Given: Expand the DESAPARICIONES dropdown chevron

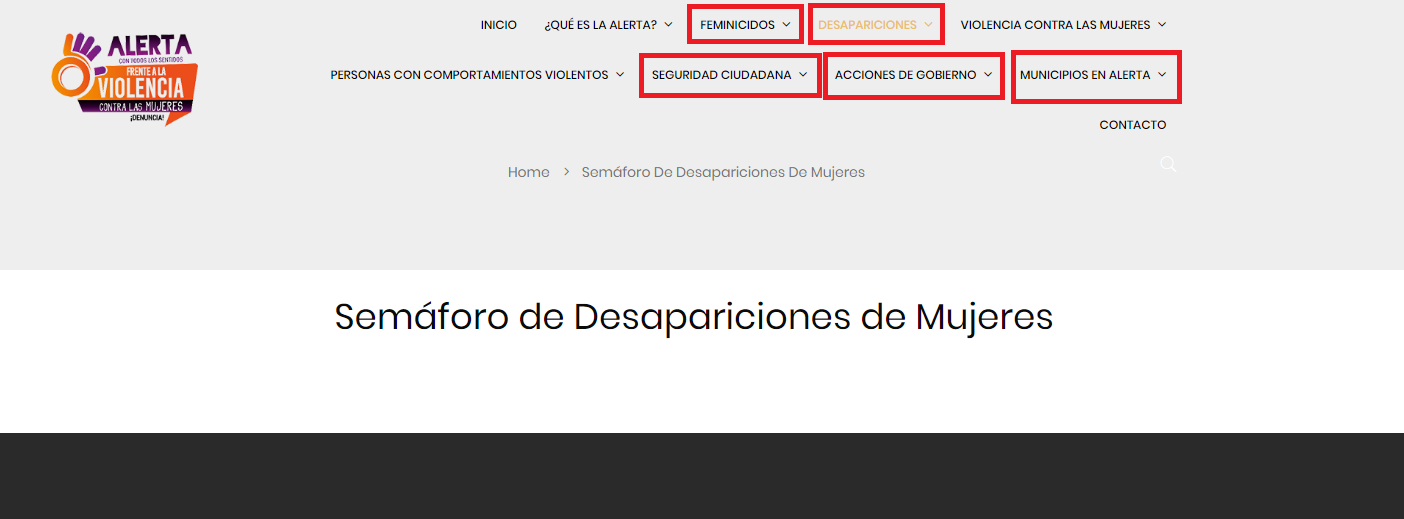Looking at the screenshot, I should pos(928,25).
